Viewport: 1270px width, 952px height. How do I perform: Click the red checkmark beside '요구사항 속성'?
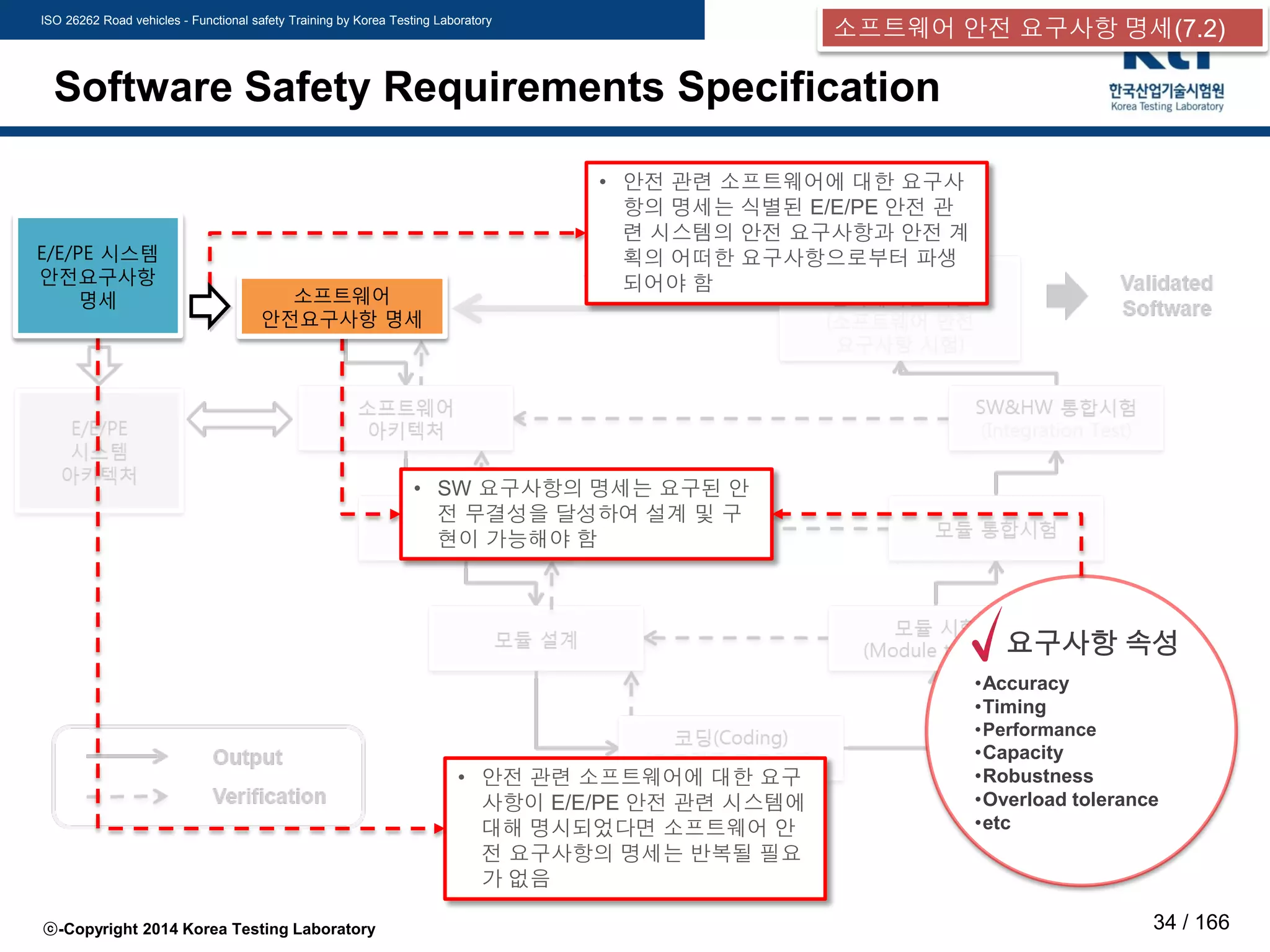point(987,635)
